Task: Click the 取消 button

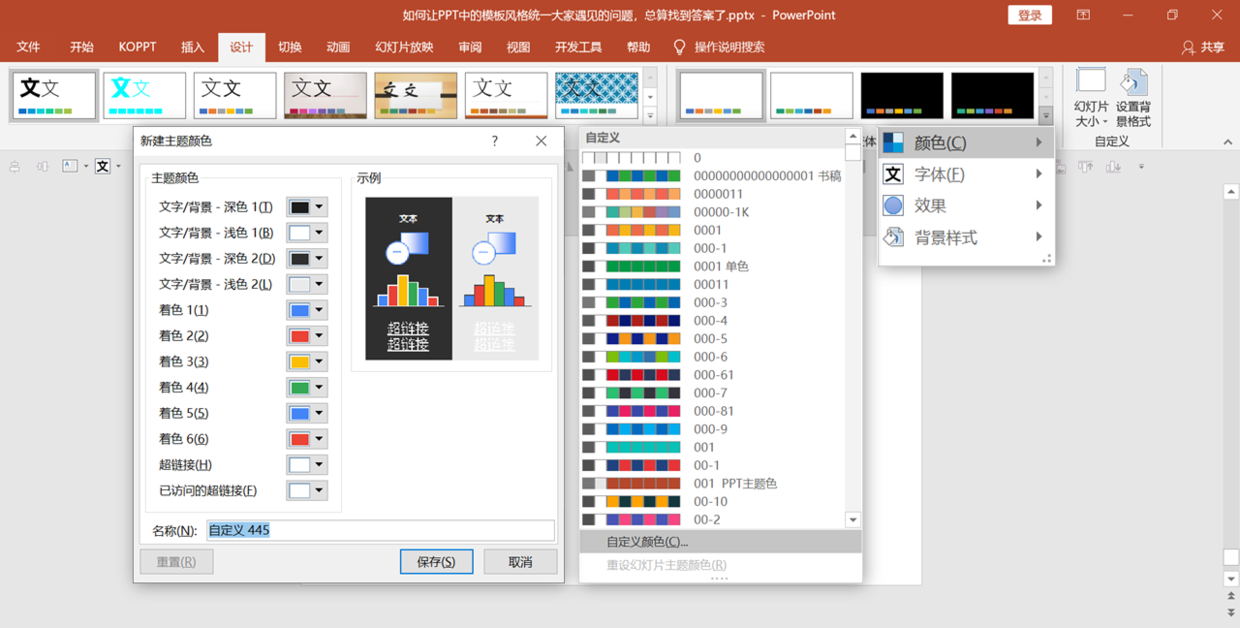Action: click(521, 562)
